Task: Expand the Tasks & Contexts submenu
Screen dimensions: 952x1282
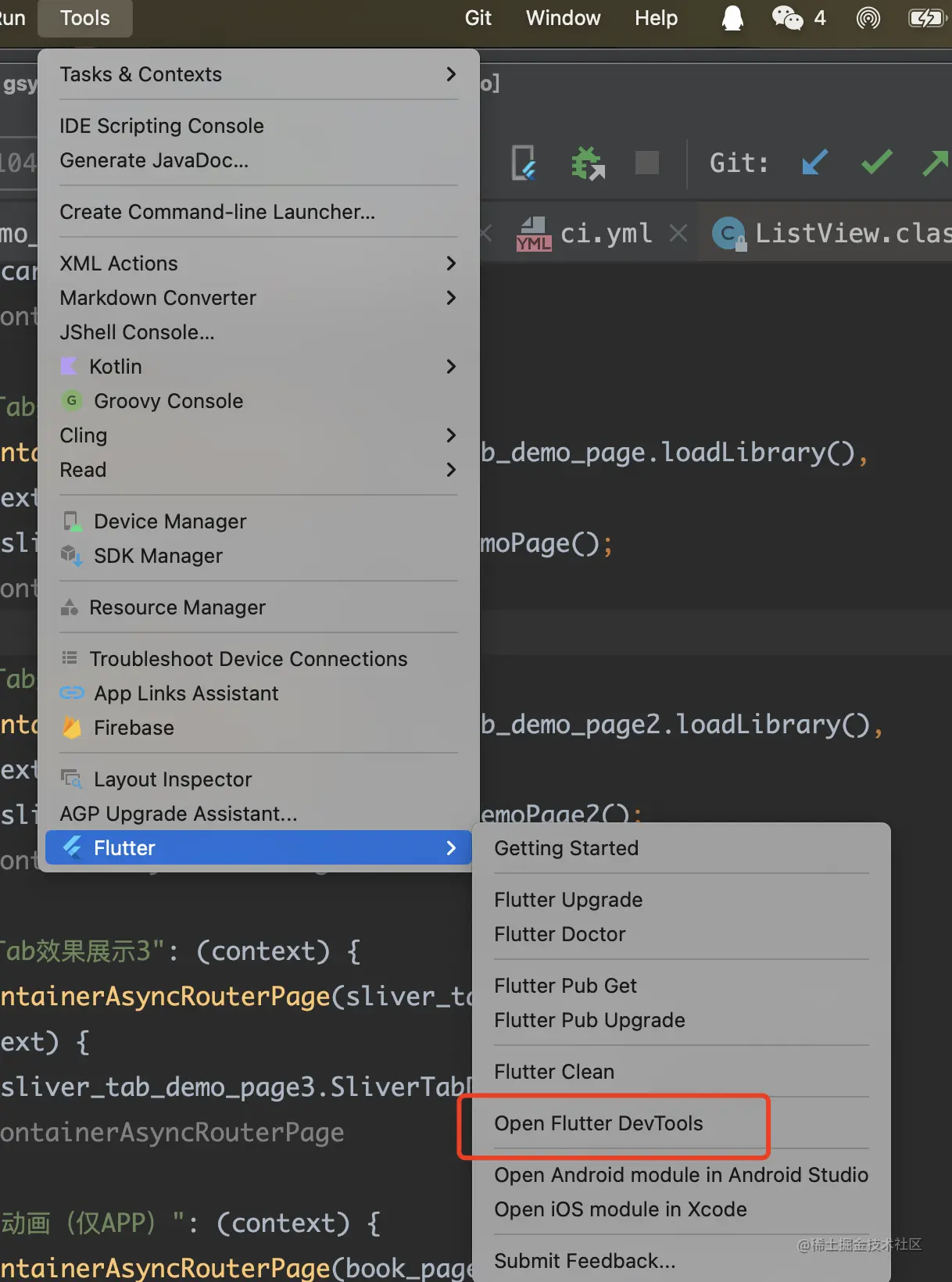Action: [259, 74]
